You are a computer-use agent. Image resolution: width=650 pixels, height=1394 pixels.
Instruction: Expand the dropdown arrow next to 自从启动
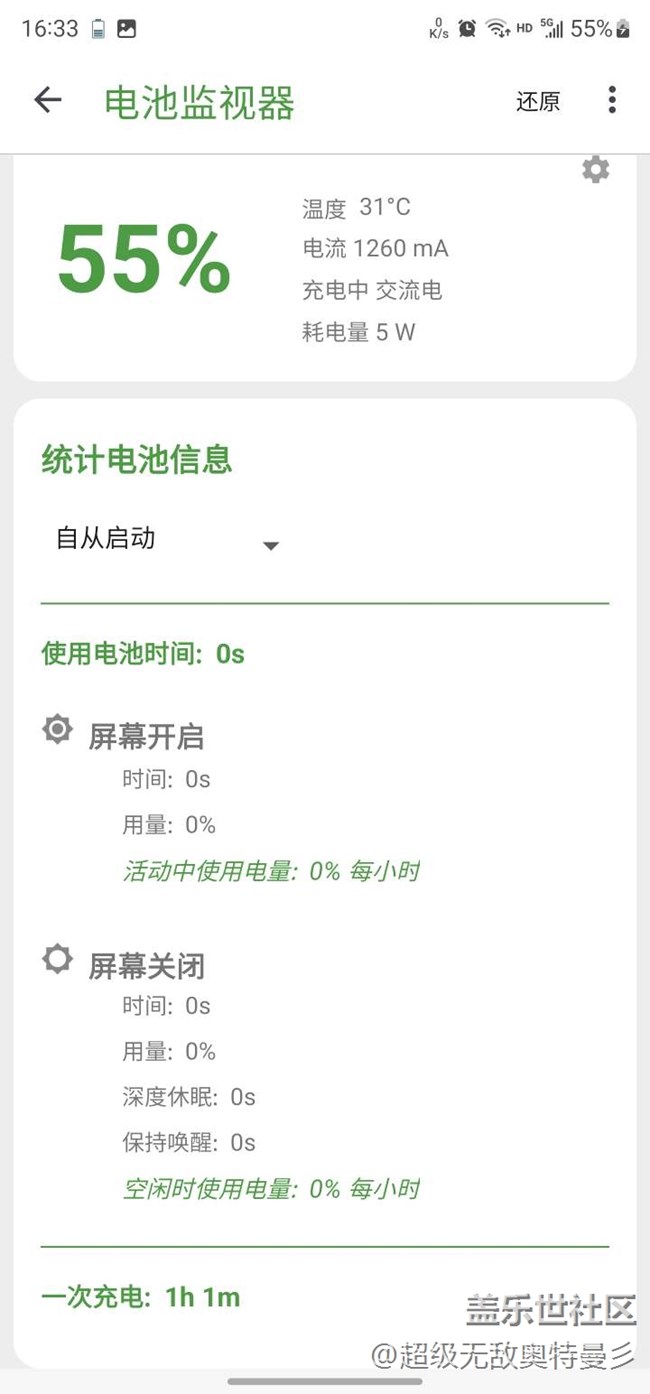pos(270,545)
